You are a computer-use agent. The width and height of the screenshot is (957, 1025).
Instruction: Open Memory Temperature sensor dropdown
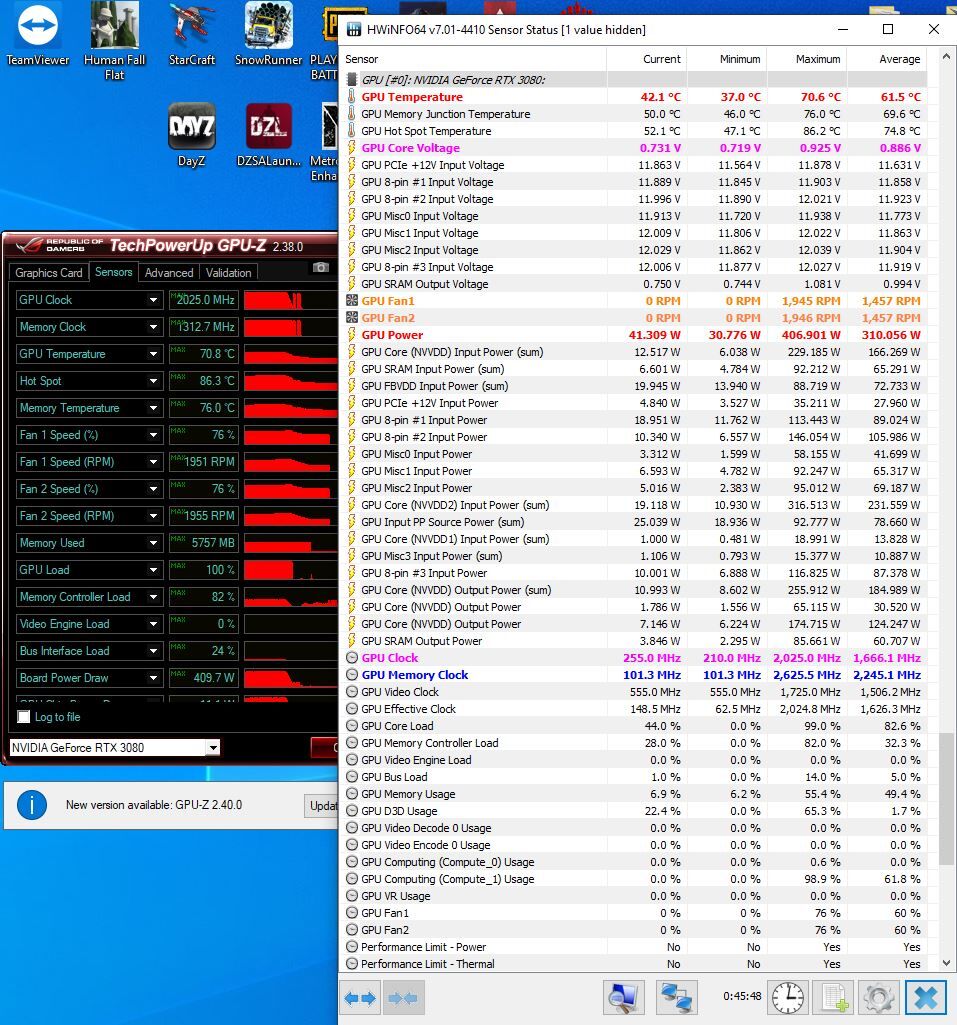pos(154,408)
